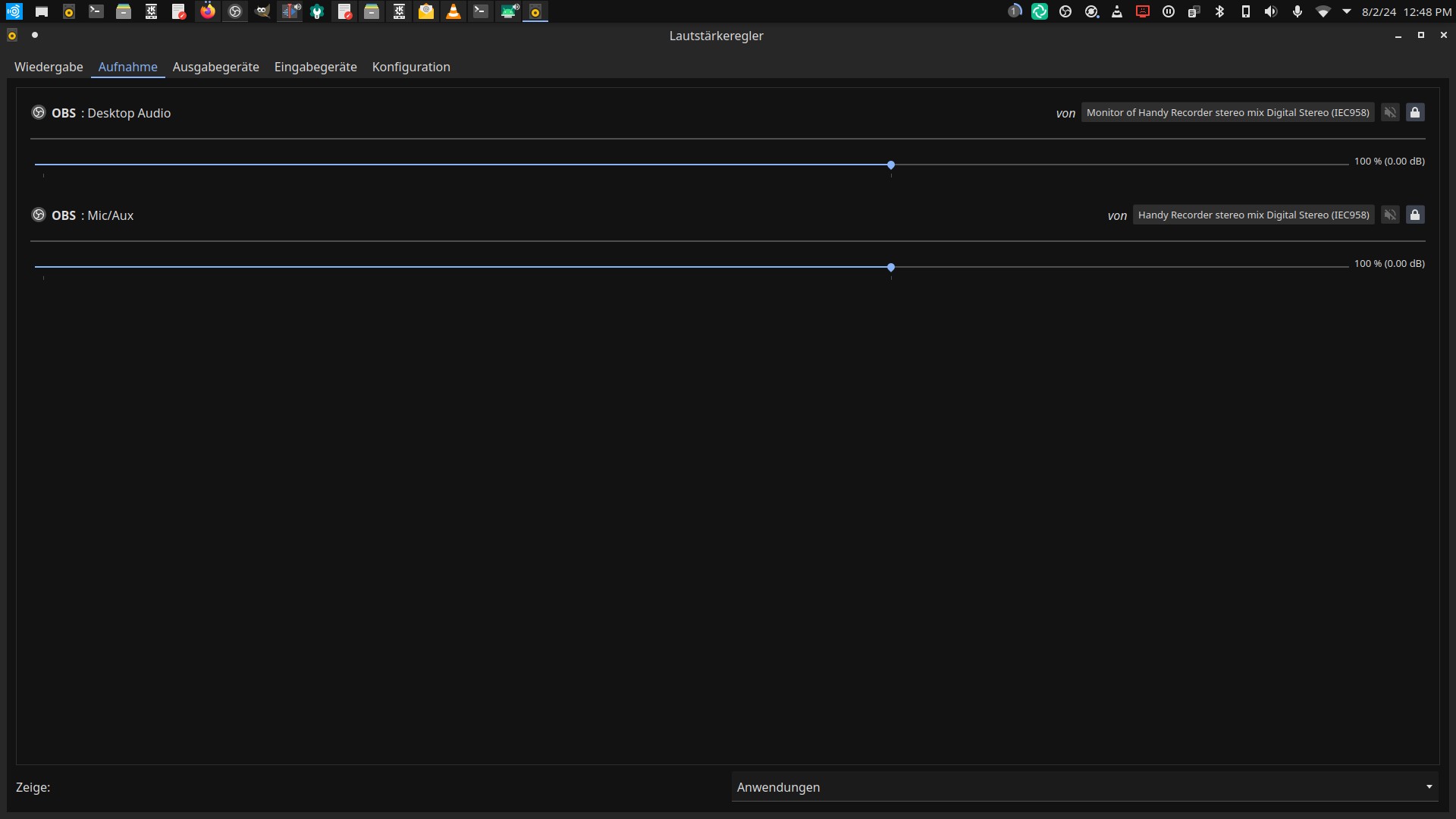The height and width of the screenshot is (819, 1456).
Task: Expand the Zeige Anwendungen dropdown
Action: point(1085,787)
